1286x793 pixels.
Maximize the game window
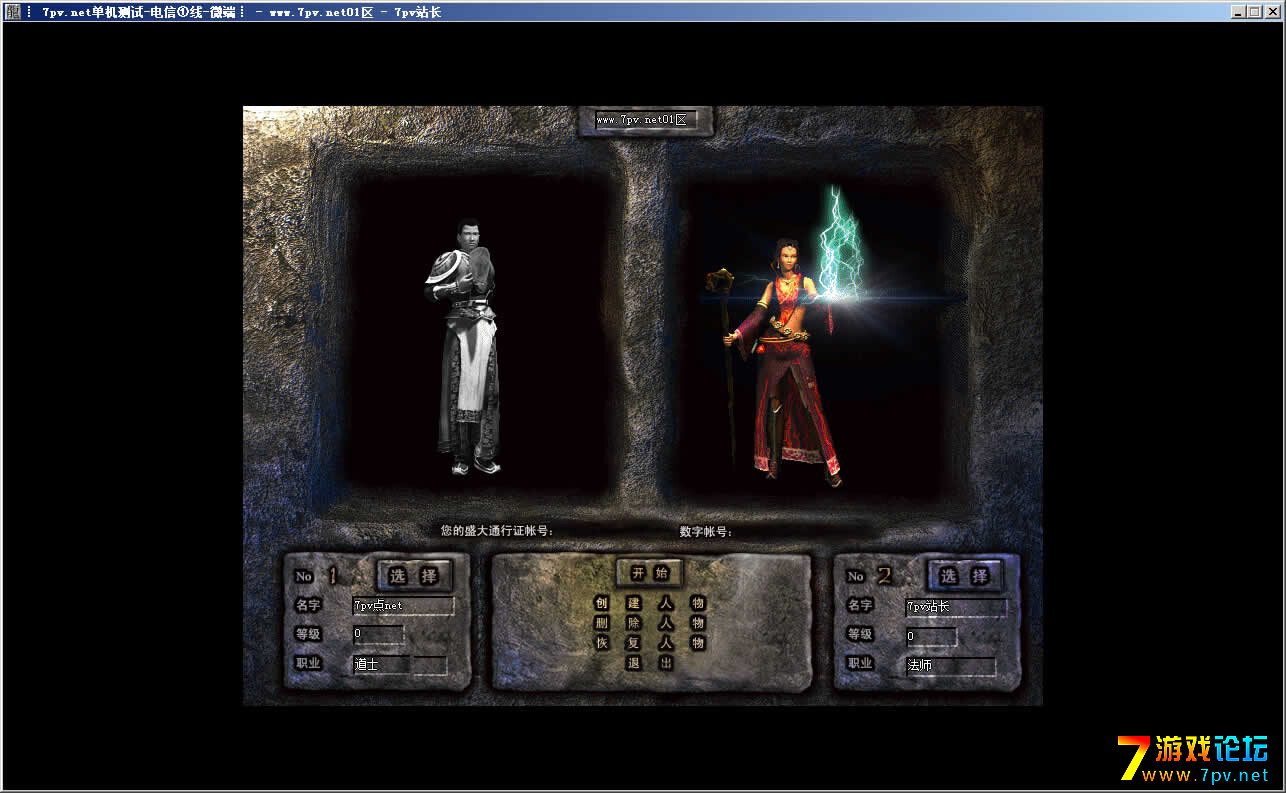[x=1254, y=12]
